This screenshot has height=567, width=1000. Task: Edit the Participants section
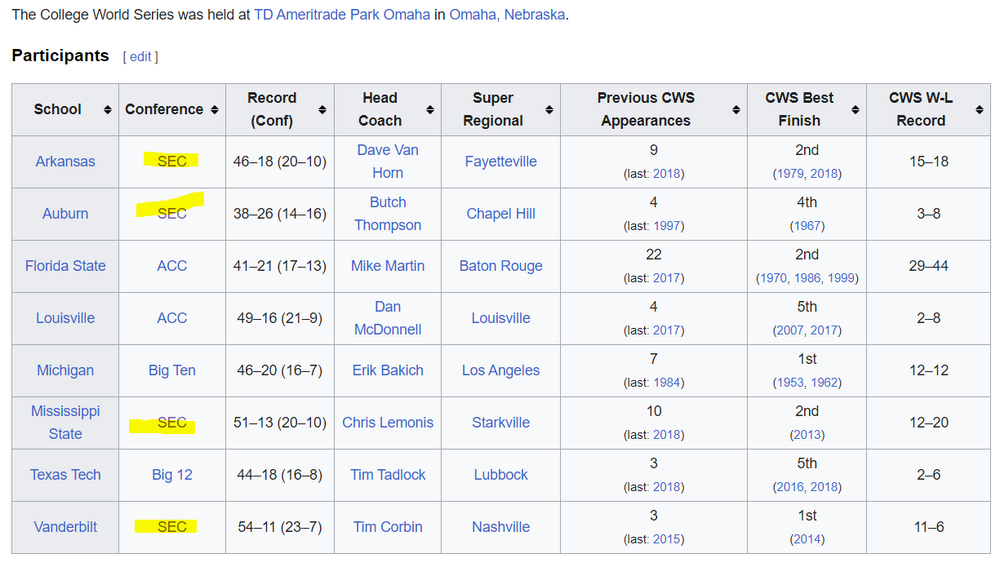(x=140, y=57)
